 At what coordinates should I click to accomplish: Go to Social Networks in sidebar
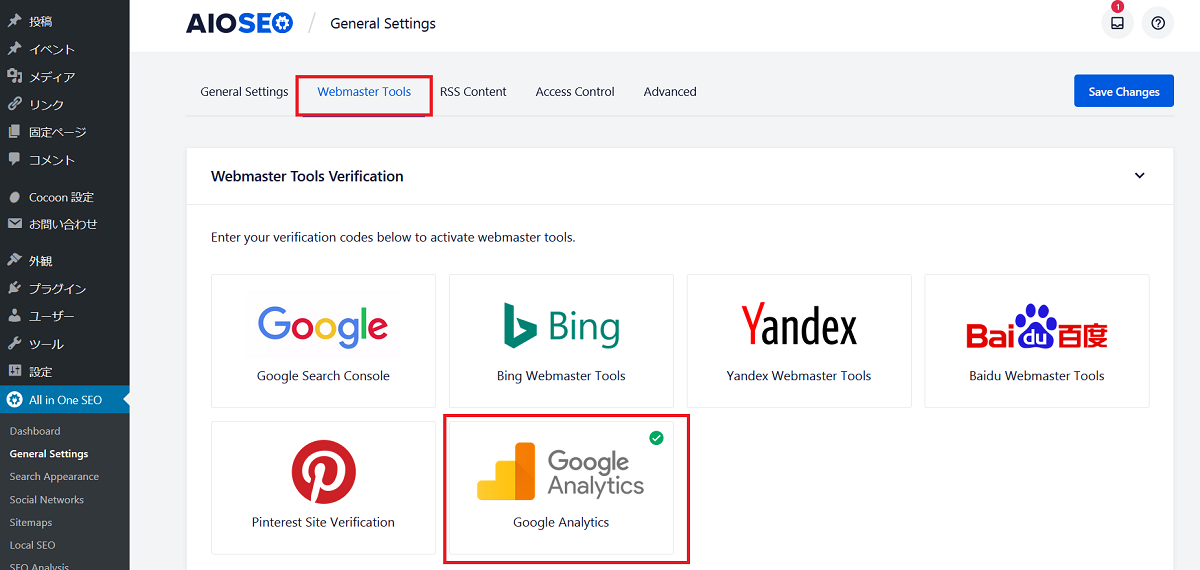pos(47,500)
